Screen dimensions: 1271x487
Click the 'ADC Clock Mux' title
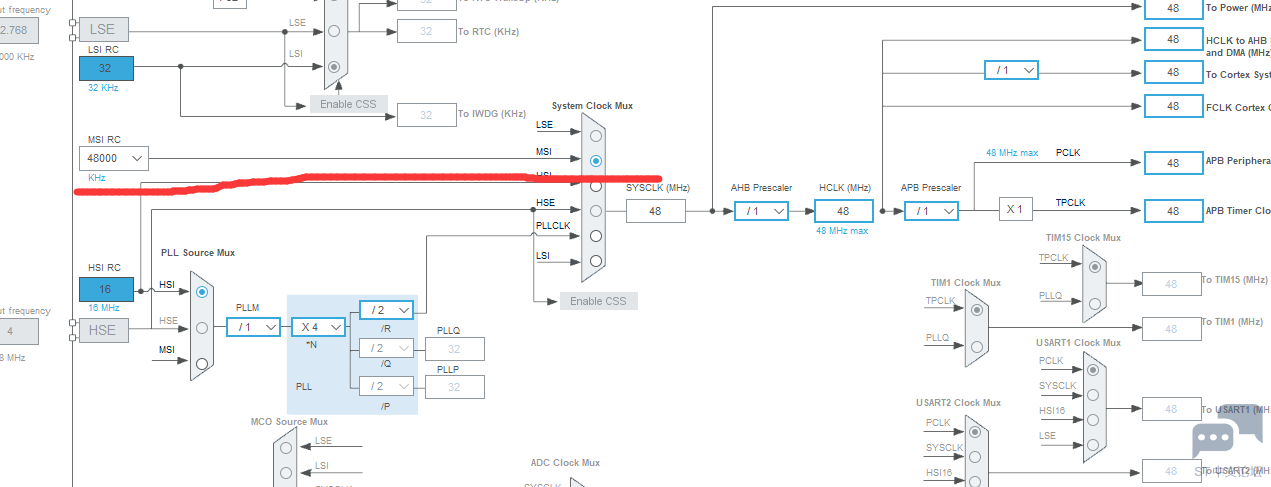(565, 463)
